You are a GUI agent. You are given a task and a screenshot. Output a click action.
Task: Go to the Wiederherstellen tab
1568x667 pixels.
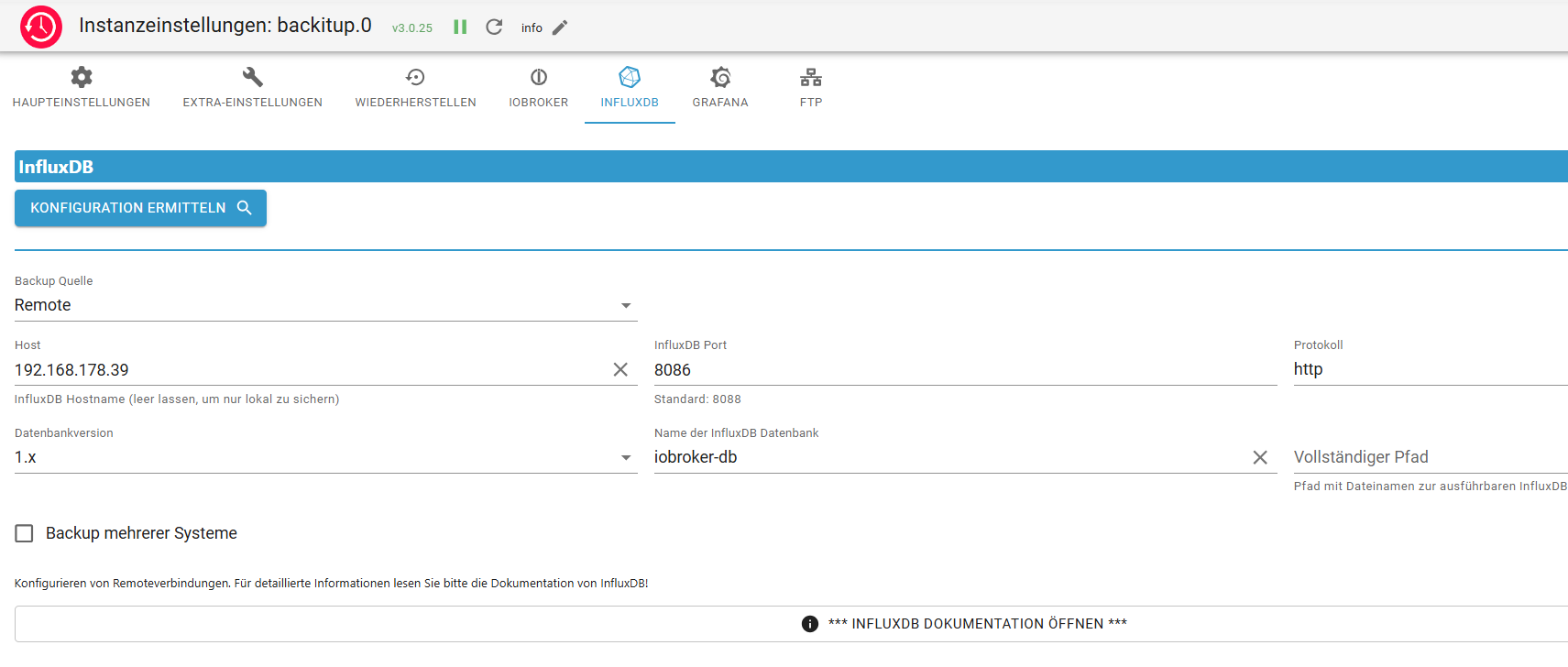point(416,88)
